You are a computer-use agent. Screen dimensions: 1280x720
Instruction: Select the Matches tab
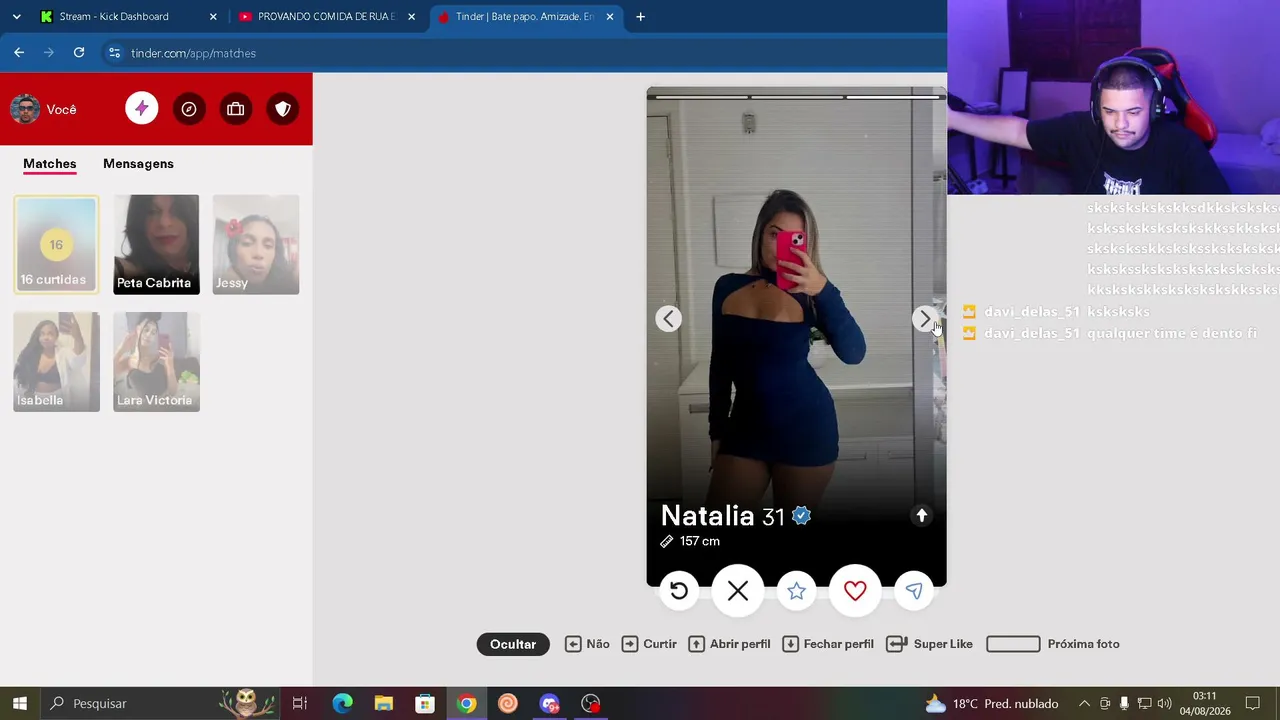(x=50, y=164)
